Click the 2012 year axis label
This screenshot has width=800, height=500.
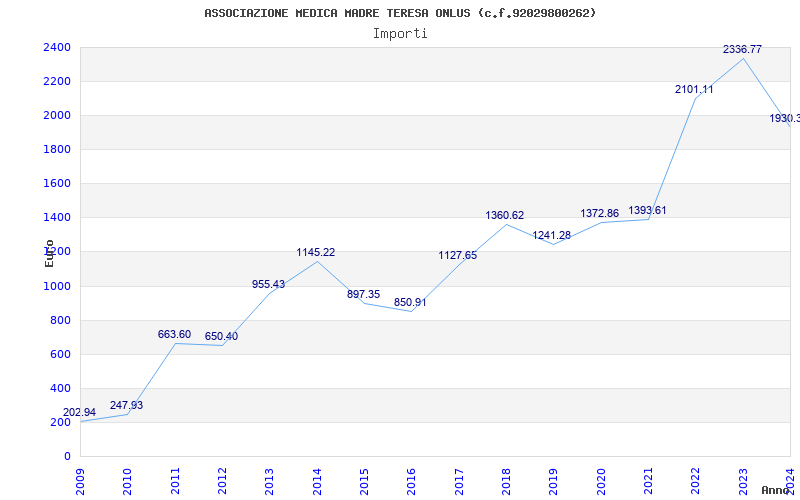tap(222, 481)
